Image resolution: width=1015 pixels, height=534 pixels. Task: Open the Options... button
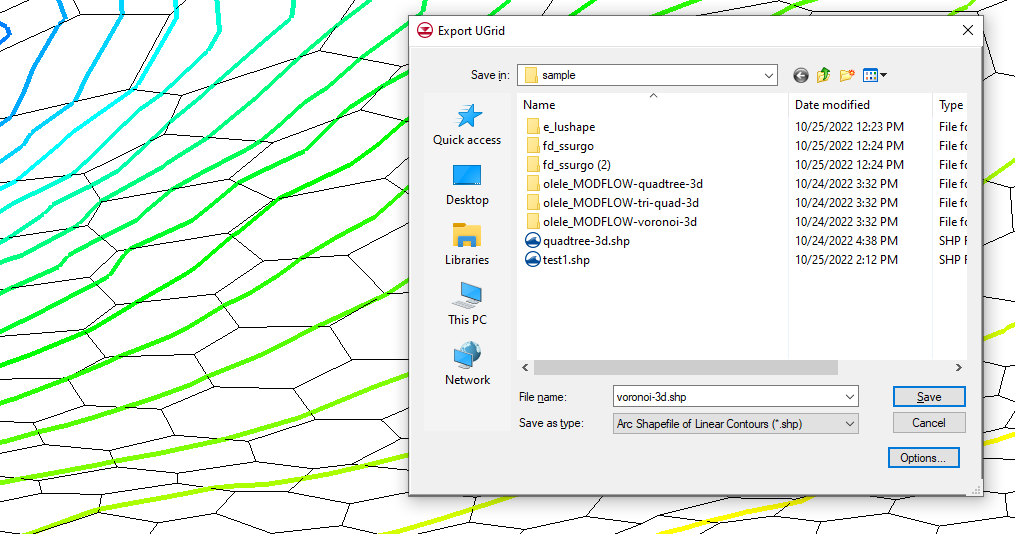923,458
